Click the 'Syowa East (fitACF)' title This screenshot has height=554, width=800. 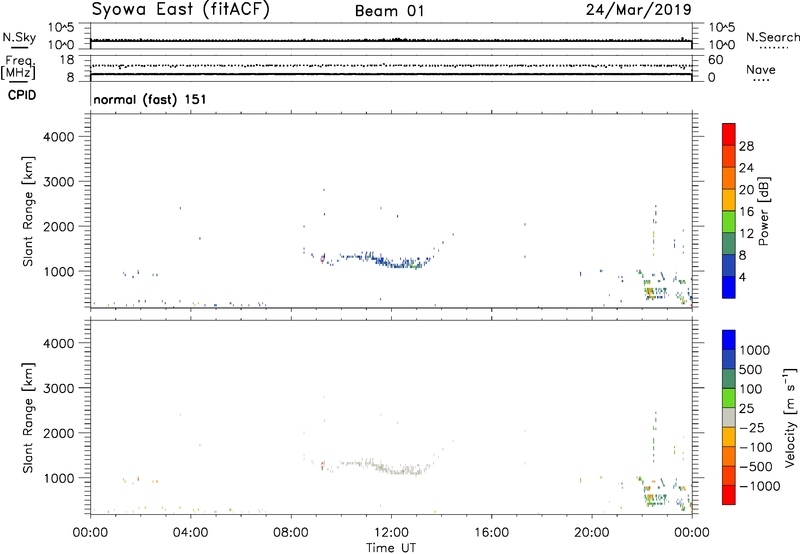coord(180,10)
